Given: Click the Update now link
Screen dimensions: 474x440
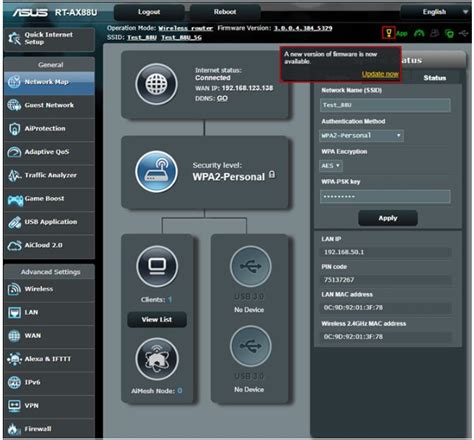Looking at the screenshot, I should [x=380, y=74].
